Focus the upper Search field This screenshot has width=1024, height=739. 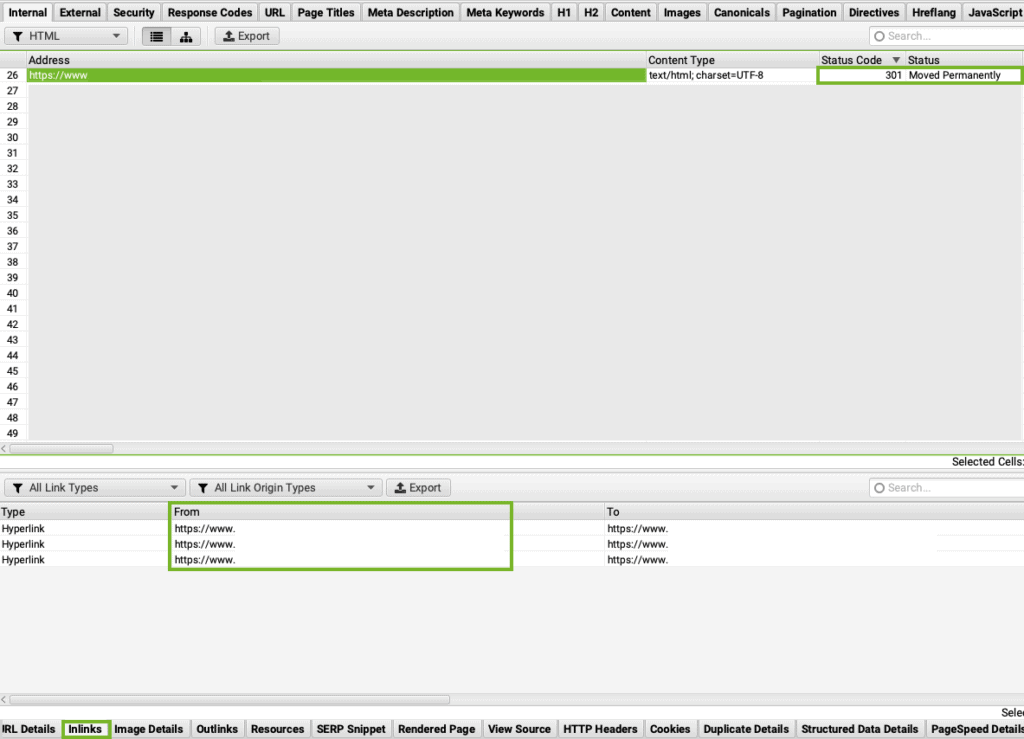(x=946, y=37)
